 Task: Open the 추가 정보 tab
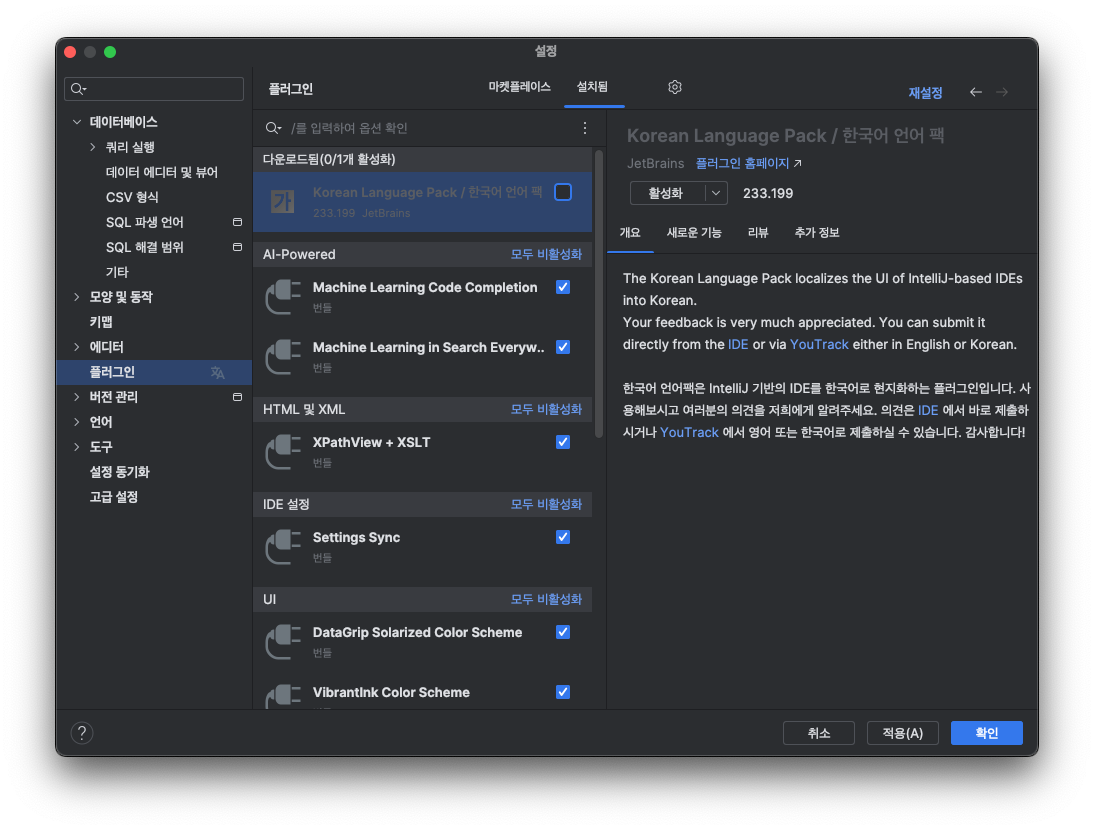pos(817,232)
